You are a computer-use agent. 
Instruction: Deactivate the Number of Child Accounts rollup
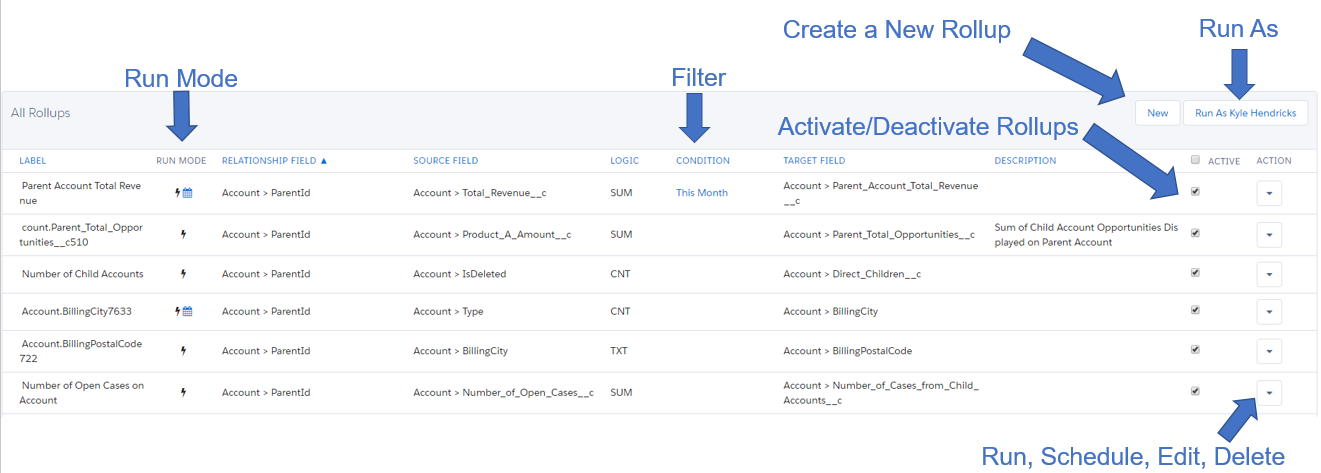click(1195, 271)
